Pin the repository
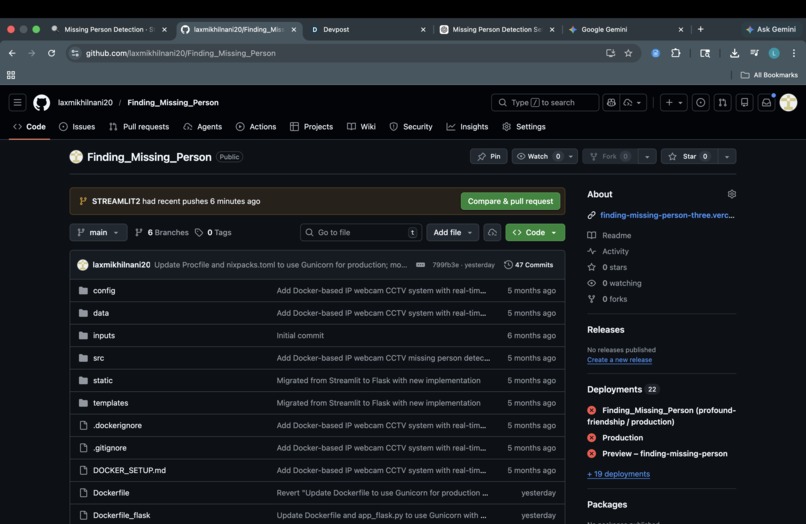The image size is (806, 524). tap(488, 156)
